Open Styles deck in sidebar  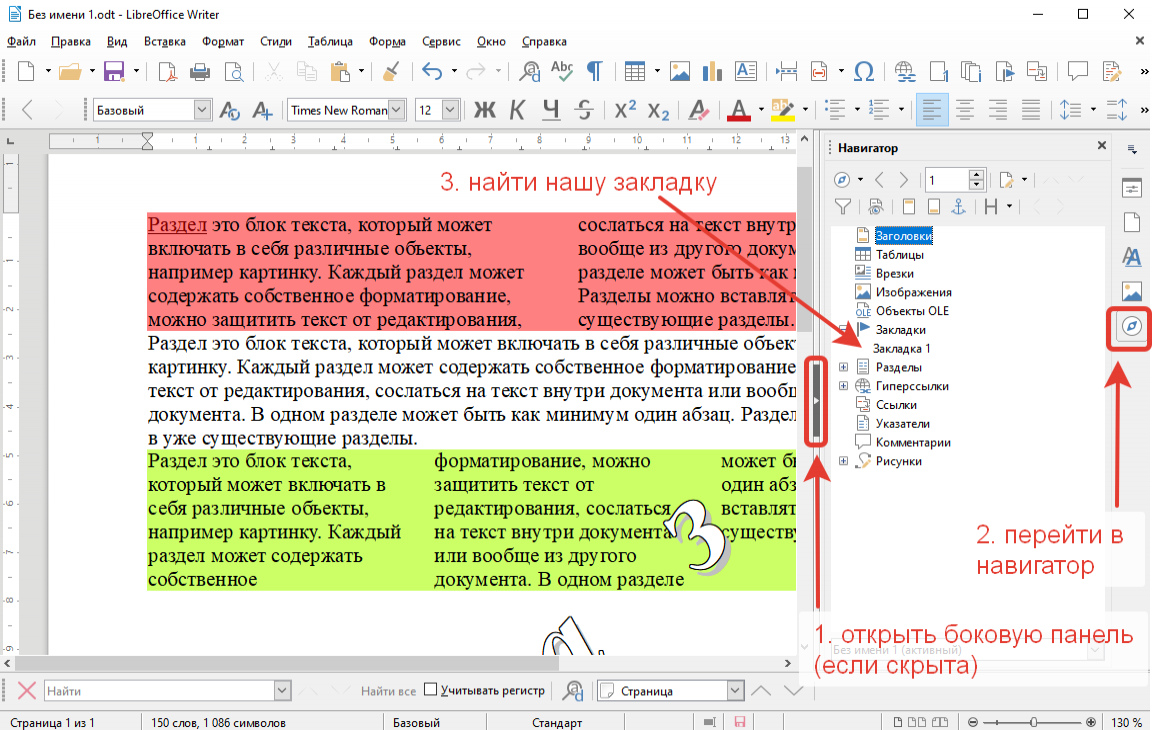pos(1131,256)
